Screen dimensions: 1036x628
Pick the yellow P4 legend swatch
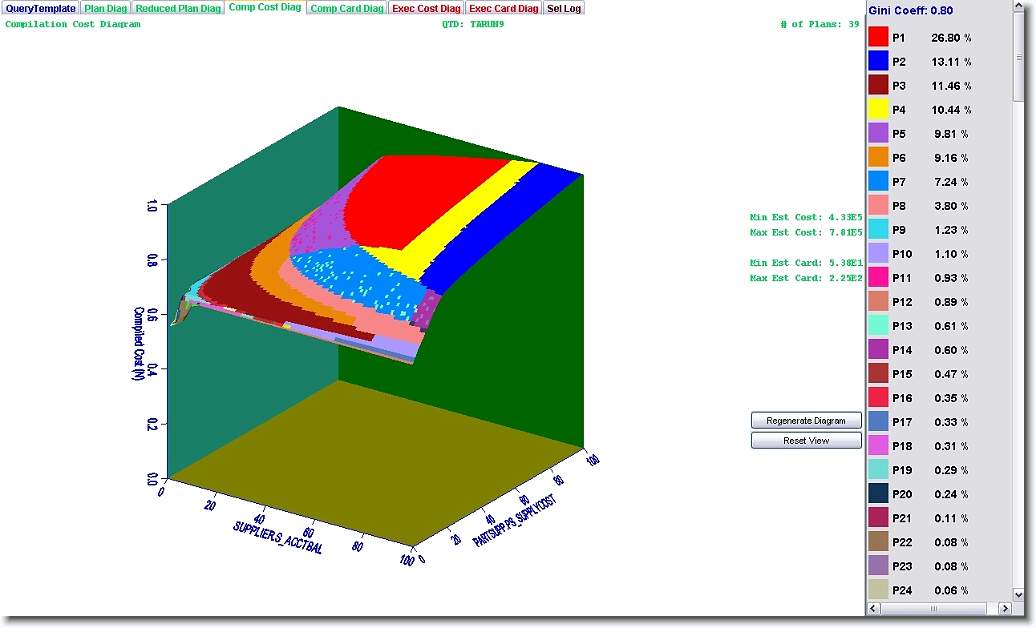[878, 109]
